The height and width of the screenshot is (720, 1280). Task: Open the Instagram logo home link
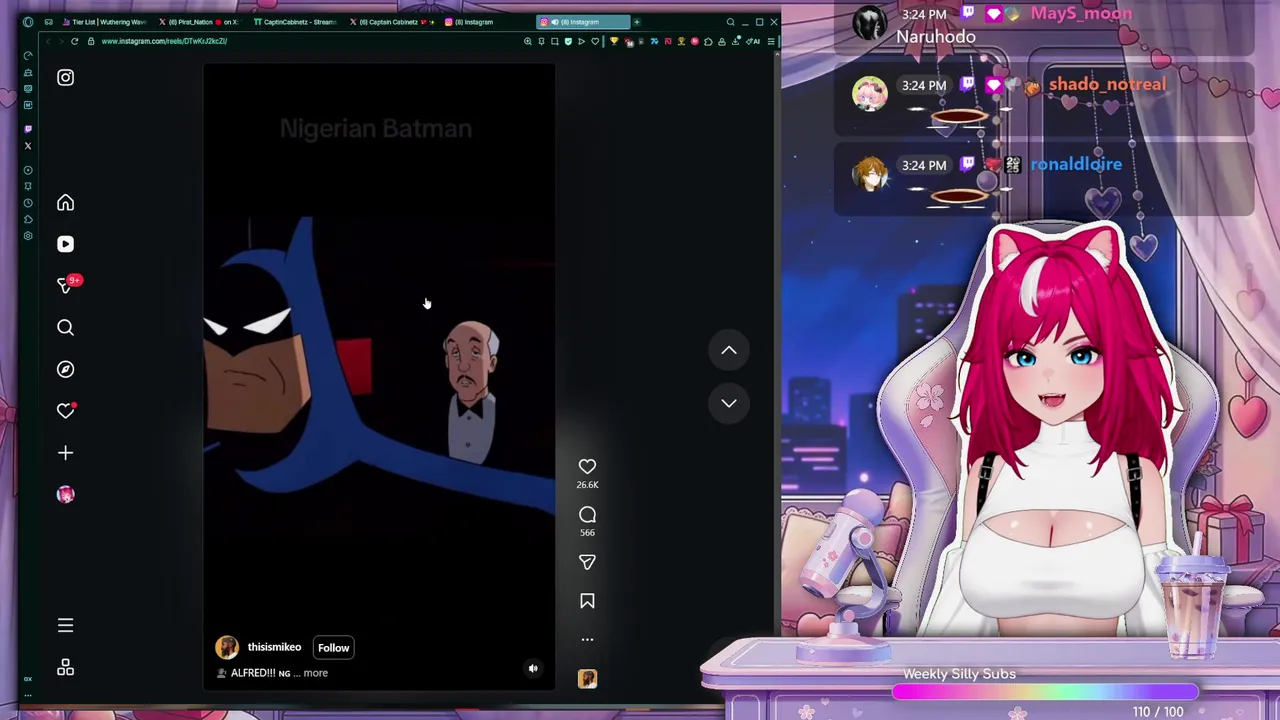(65, 77)
